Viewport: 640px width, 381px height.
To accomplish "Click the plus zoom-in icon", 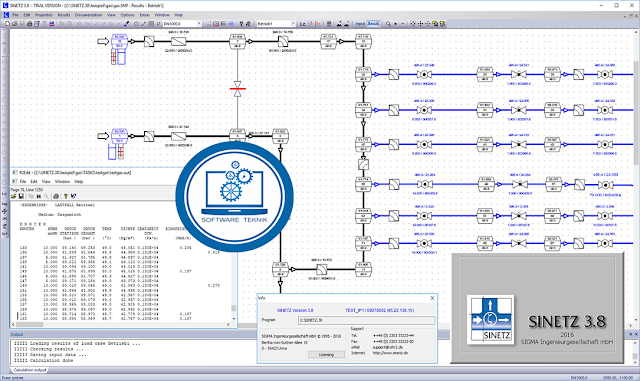I will 396,24.
